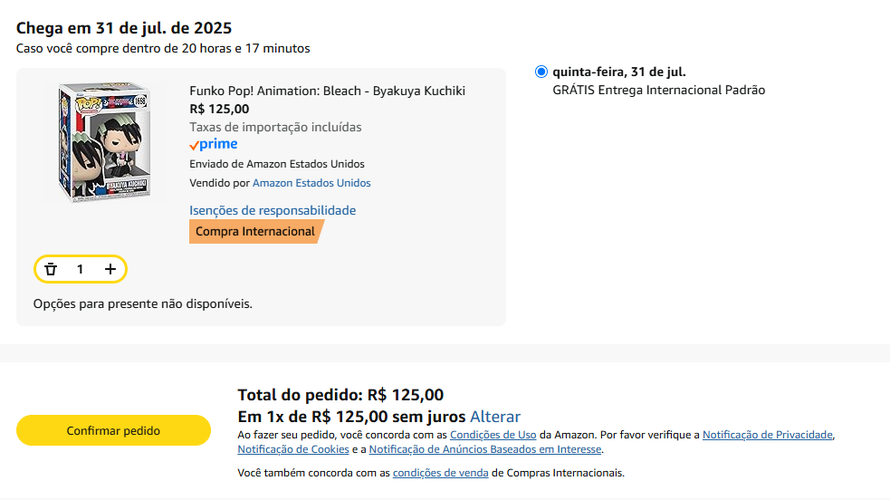This screenshot has height=500, width=890.
Task: Click the Prime logo badge
Action: 213,145
